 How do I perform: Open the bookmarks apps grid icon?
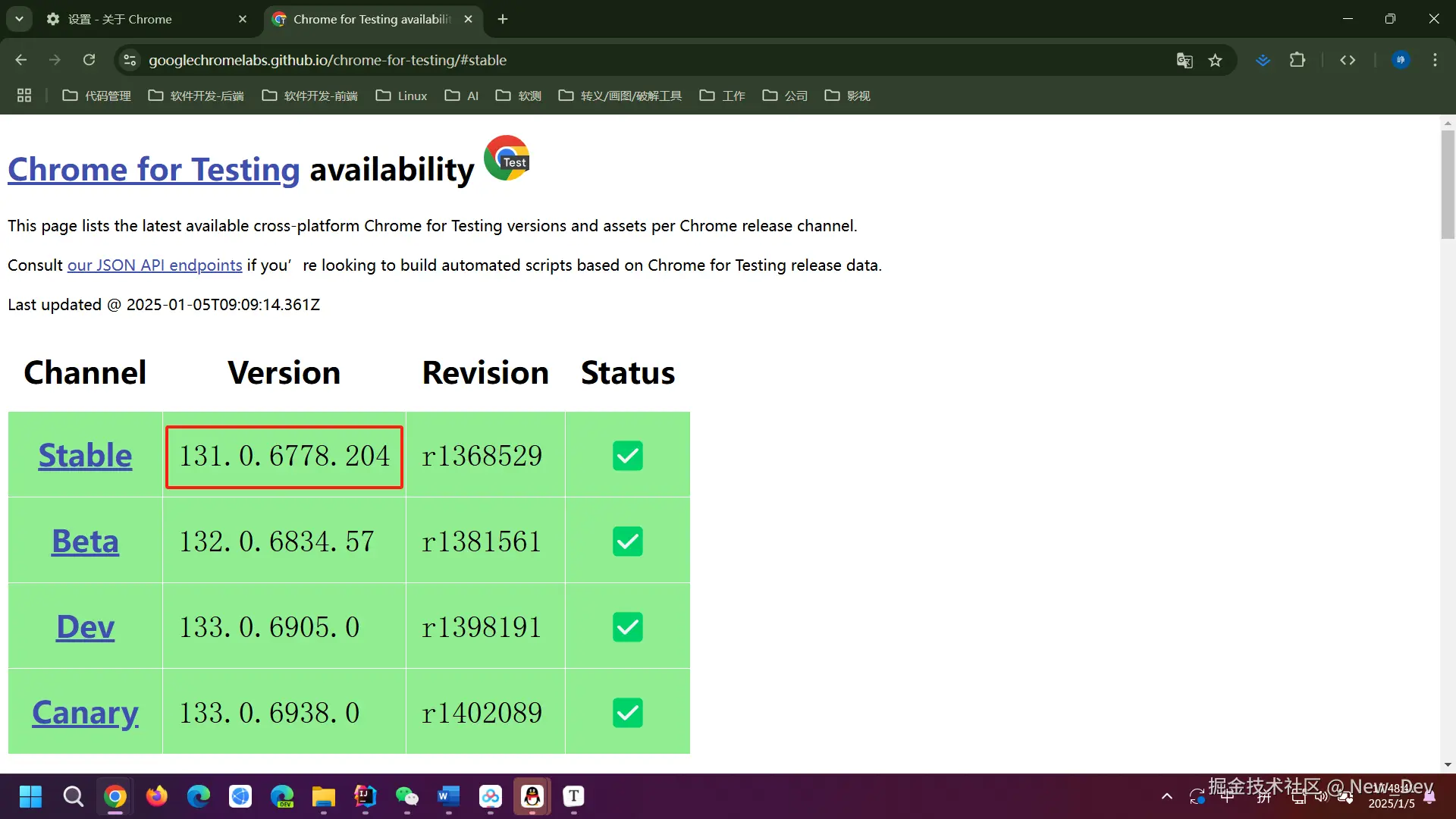pos(24,96)
